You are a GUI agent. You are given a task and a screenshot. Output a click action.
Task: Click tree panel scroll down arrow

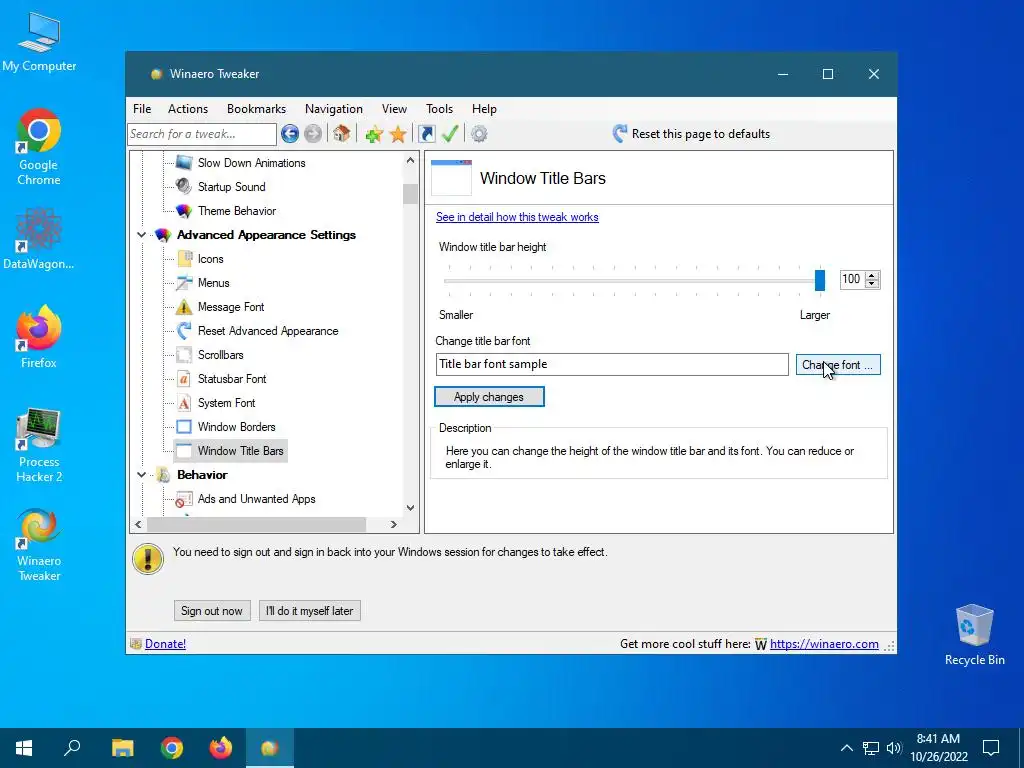410,507
